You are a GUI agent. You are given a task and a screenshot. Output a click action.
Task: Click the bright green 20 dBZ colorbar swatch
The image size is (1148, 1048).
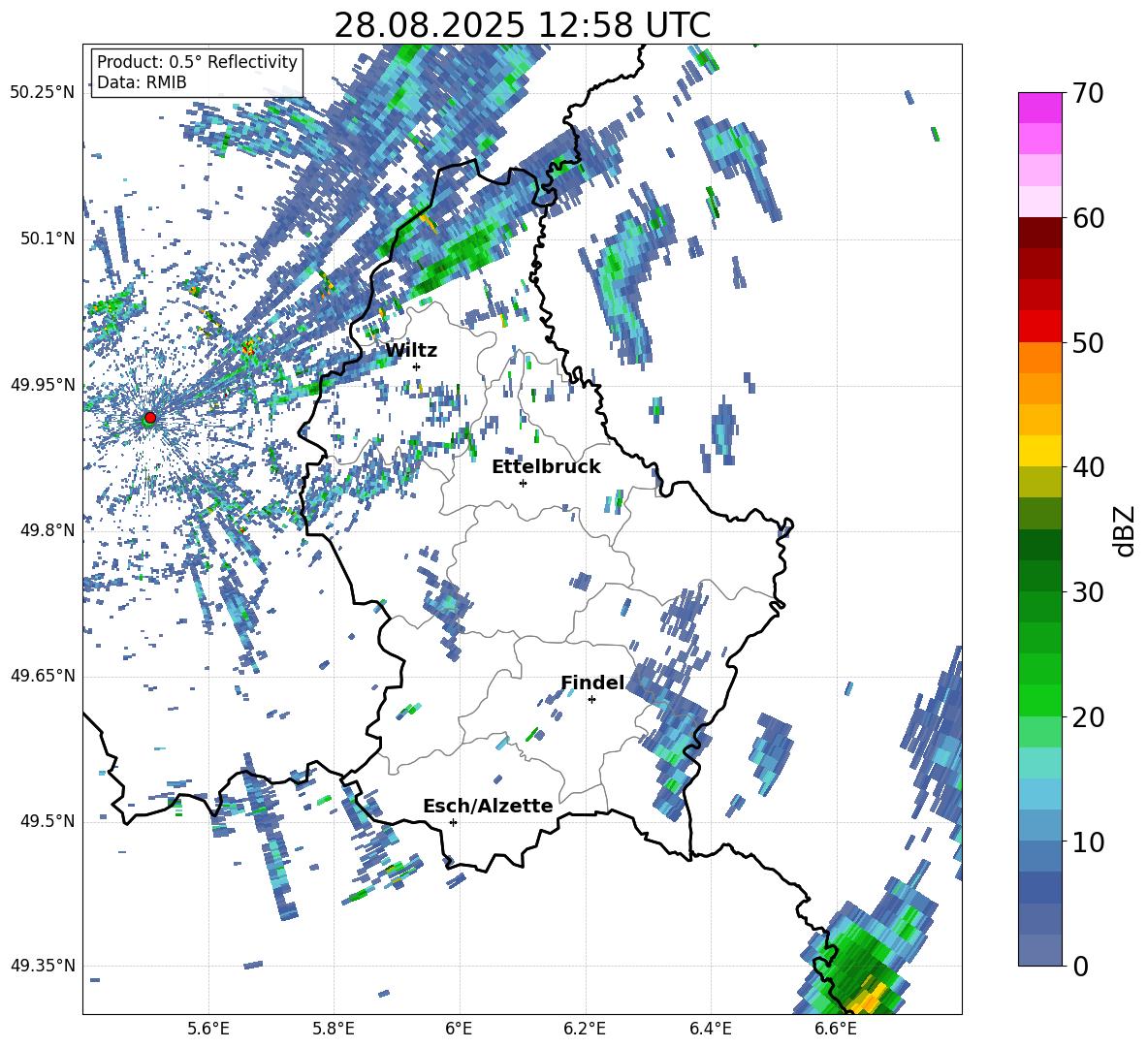(x=1039, y=700)
